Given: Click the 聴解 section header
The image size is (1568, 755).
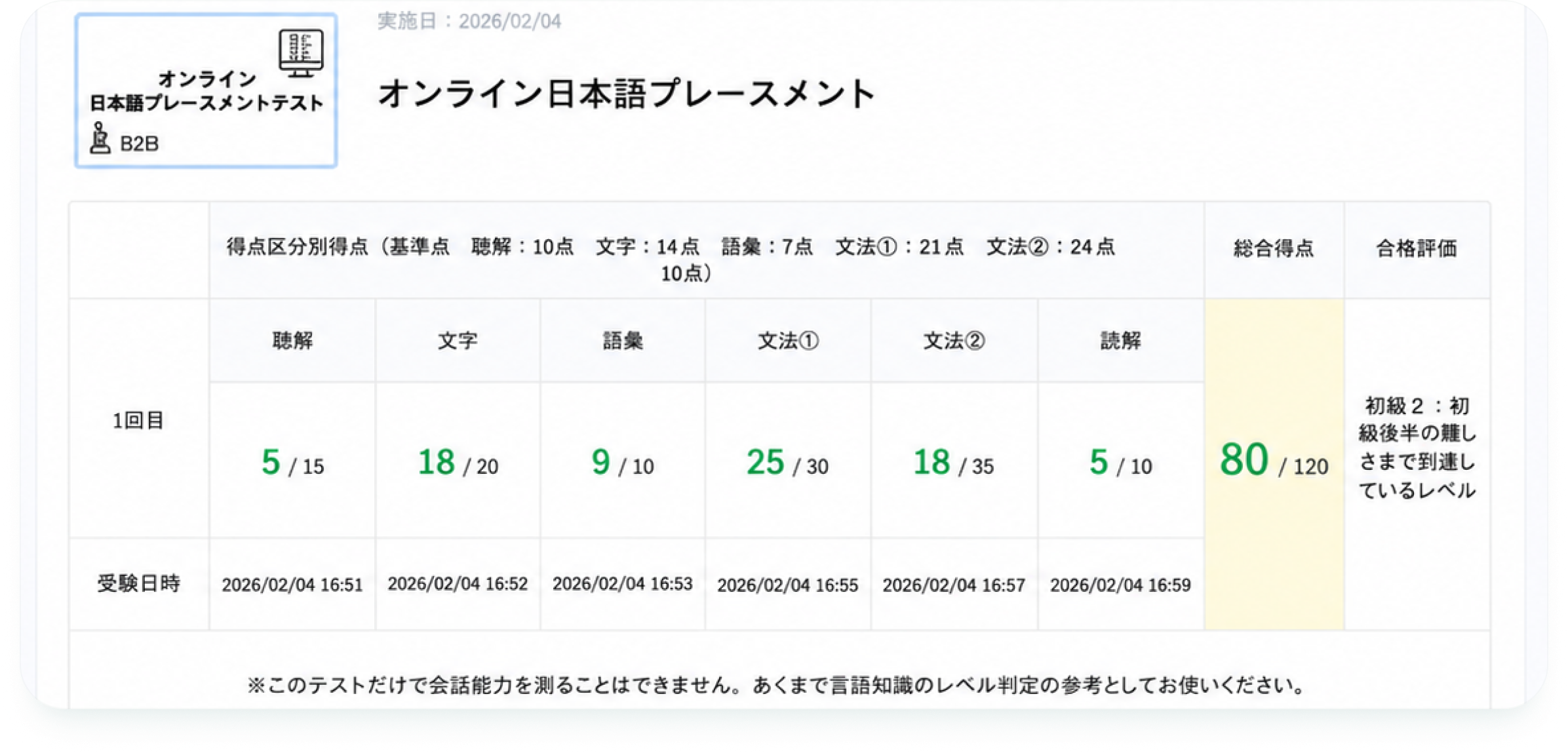Looking at the screenshot, I should (292, 340).
